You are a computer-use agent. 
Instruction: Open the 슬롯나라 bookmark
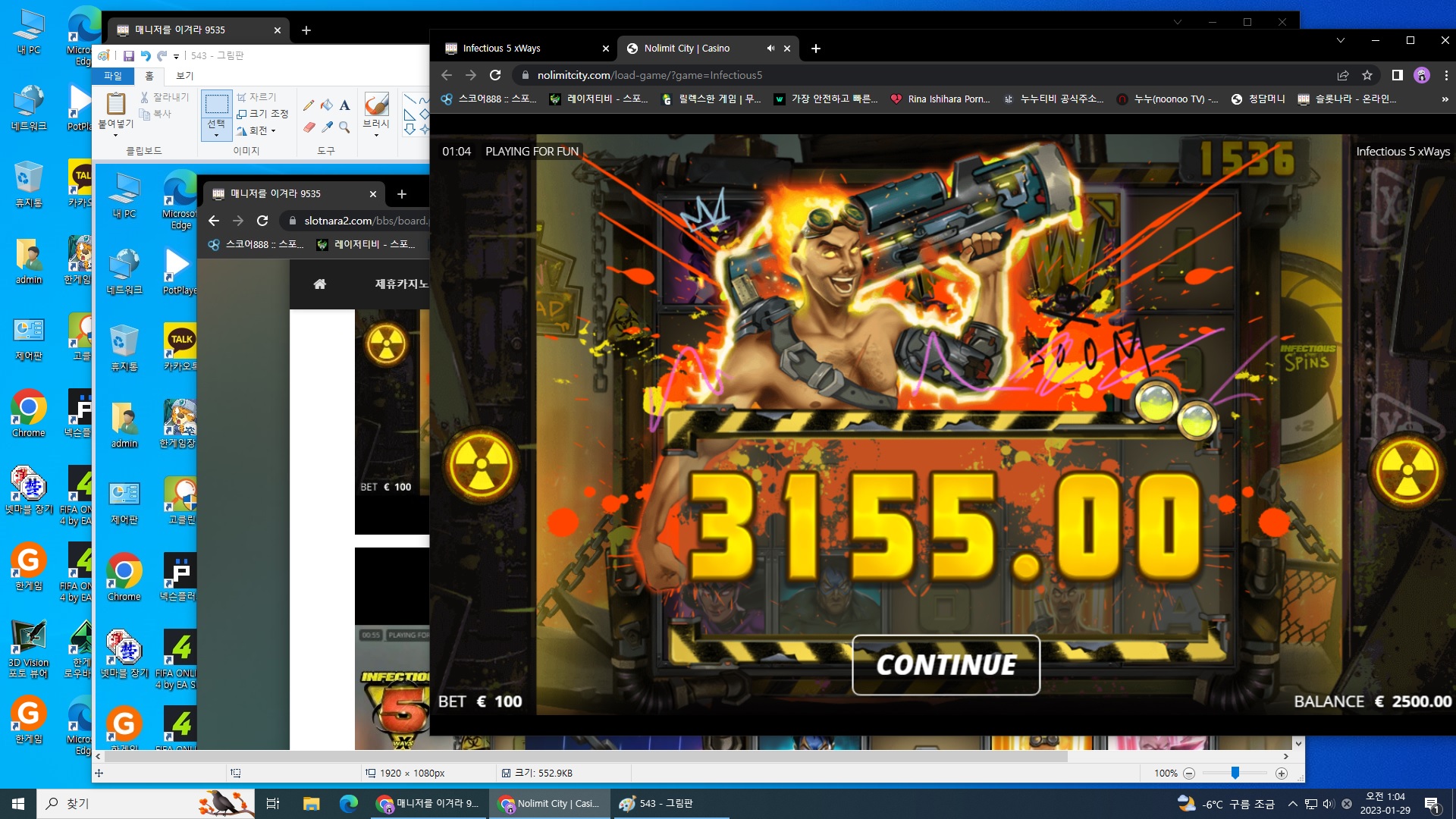coord(1347,99)
